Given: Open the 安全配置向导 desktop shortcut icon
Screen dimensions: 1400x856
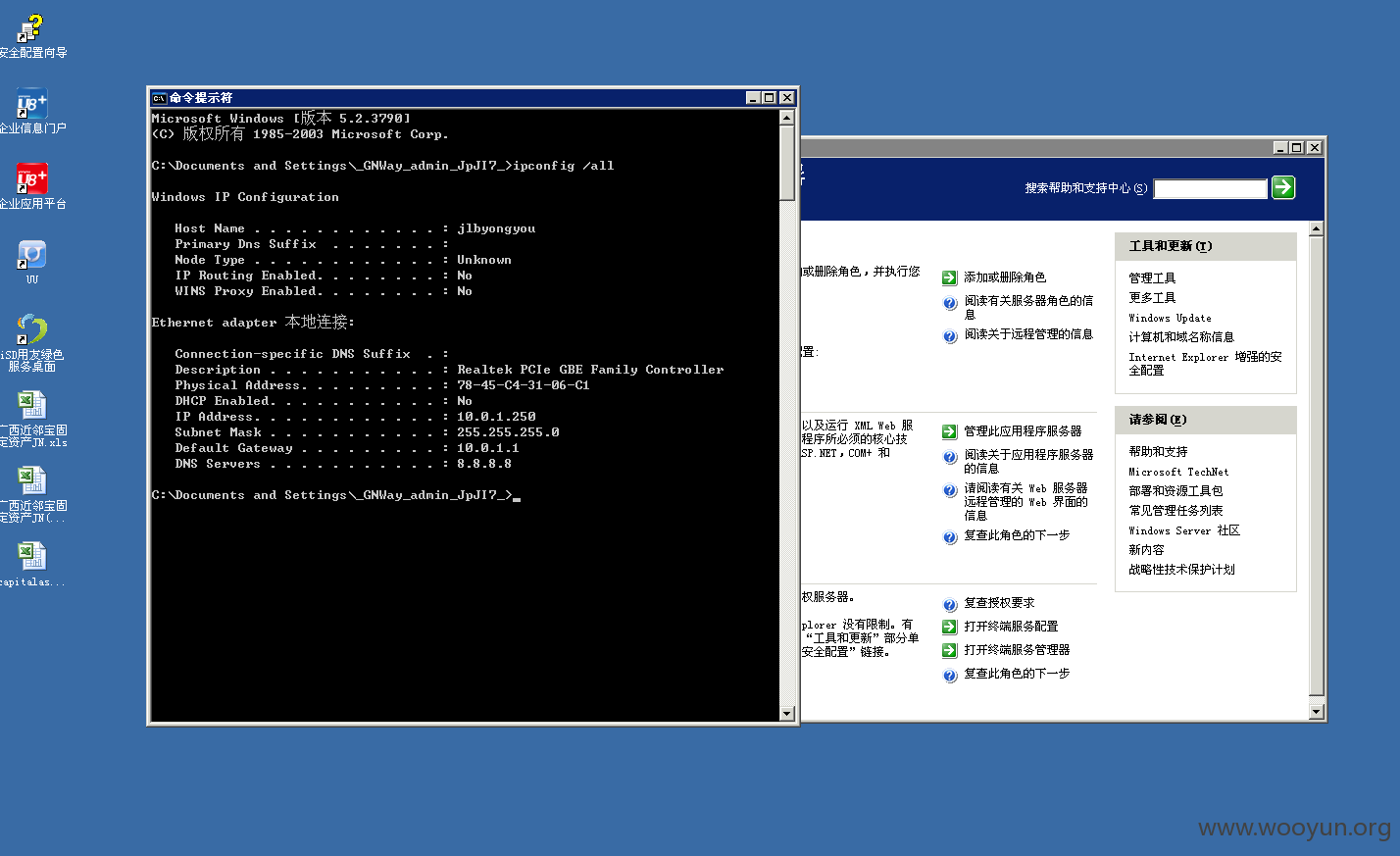Looking at the screenshot, I should [32, 28].
